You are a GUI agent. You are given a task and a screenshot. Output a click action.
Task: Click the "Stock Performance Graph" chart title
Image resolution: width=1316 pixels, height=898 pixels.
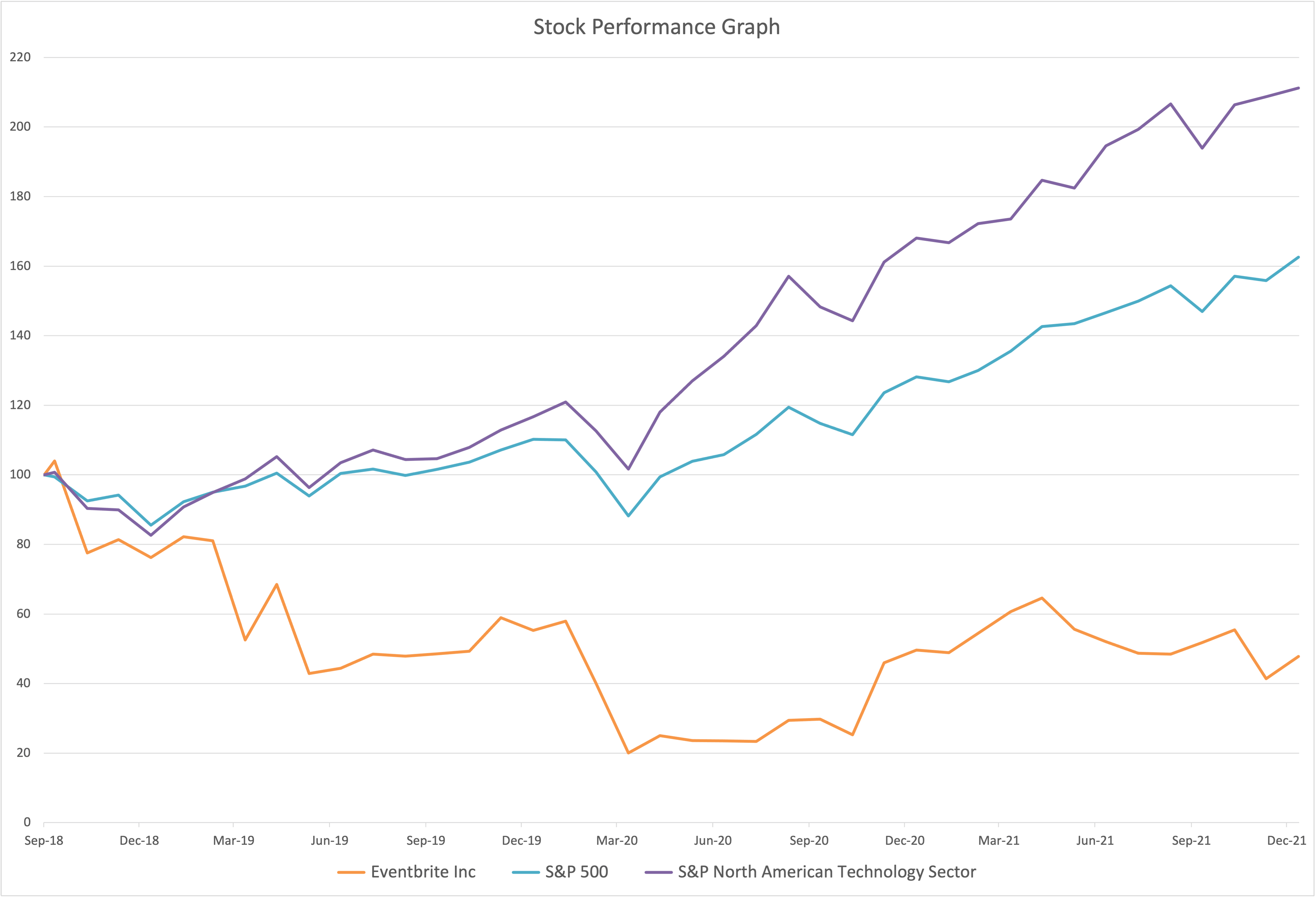coord(656,27)
